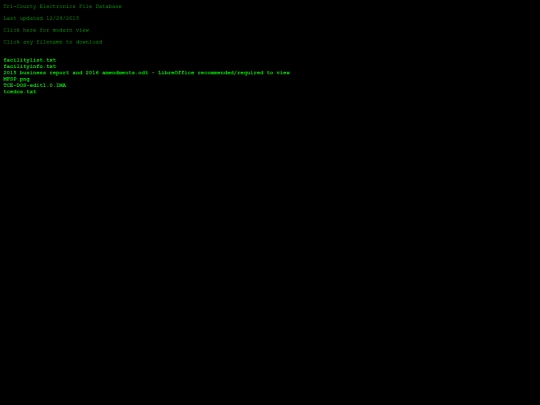Download the TCE-DOS-edit1.0.IMA disk image
Viewport: 540px width, 405px height.
[x=34, y=85]
